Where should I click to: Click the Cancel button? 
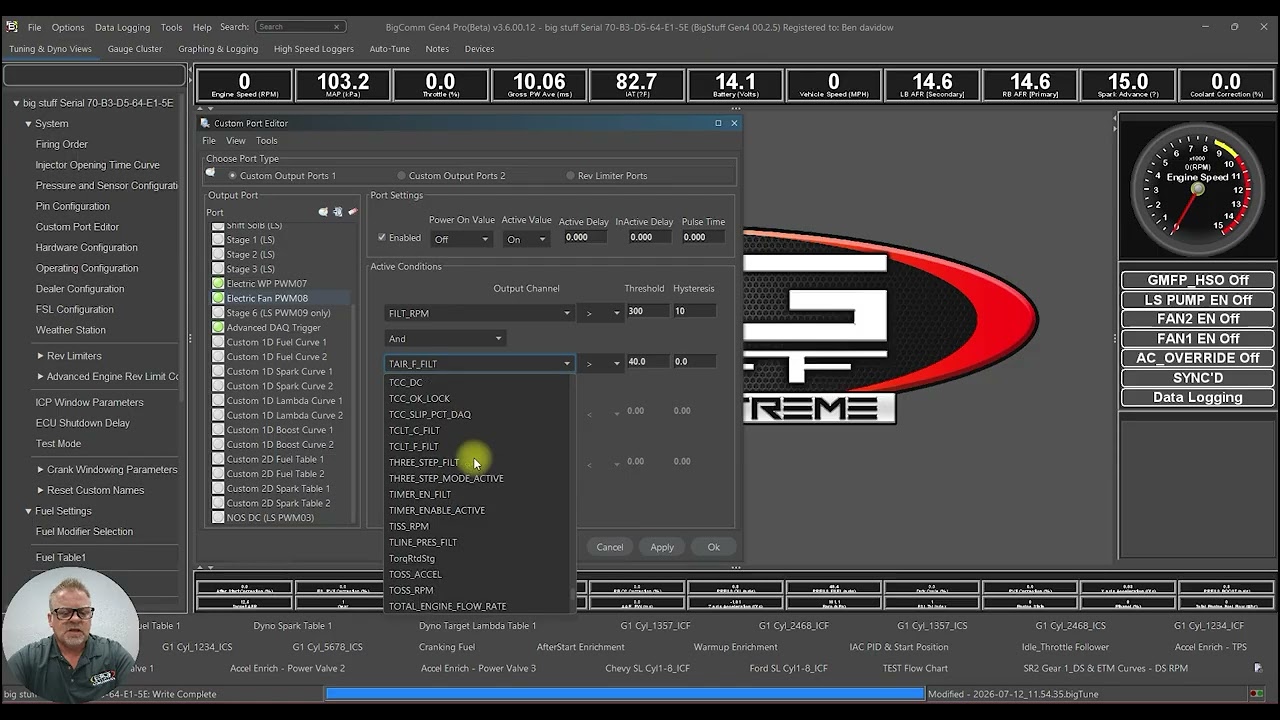[x=610, y=547]
